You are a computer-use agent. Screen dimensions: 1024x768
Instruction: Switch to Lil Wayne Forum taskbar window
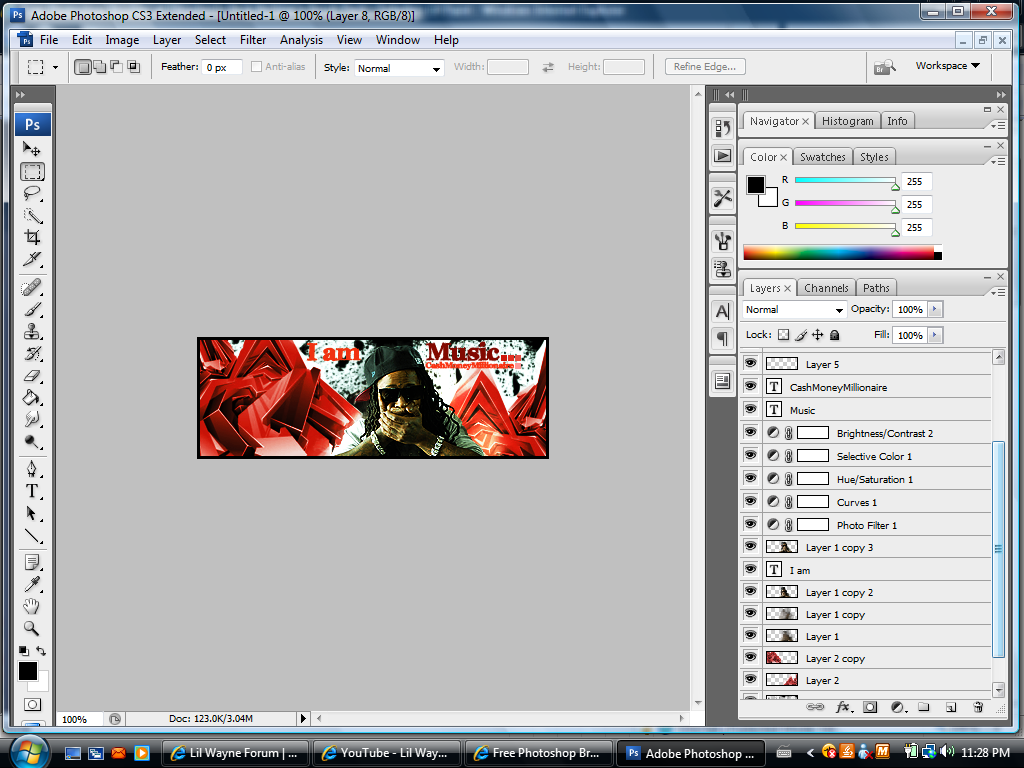pyautogui.click(x=234, y=753)
